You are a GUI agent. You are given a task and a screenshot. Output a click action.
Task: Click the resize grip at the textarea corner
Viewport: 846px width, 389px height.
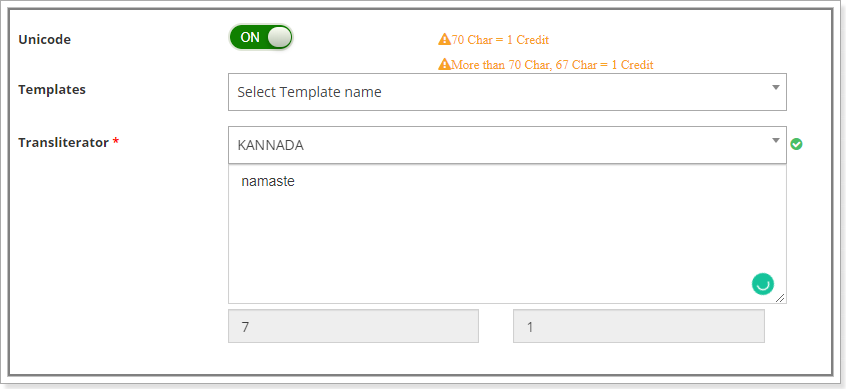[x=781, y=298]
